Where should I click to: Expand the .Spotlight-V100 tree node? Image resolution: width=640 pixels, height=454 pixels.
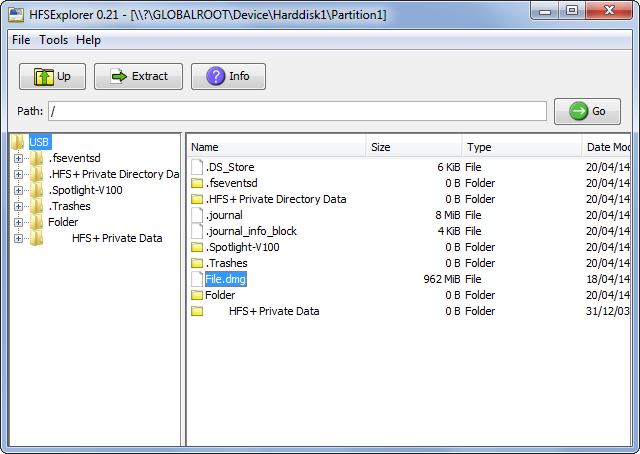tap(18, 190)
